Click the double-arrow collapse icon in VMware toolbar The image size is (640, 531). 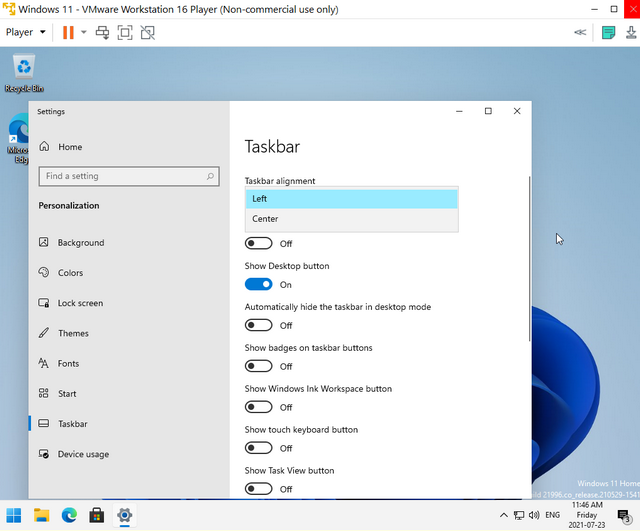pyautogui.click(x=580, y=32)
